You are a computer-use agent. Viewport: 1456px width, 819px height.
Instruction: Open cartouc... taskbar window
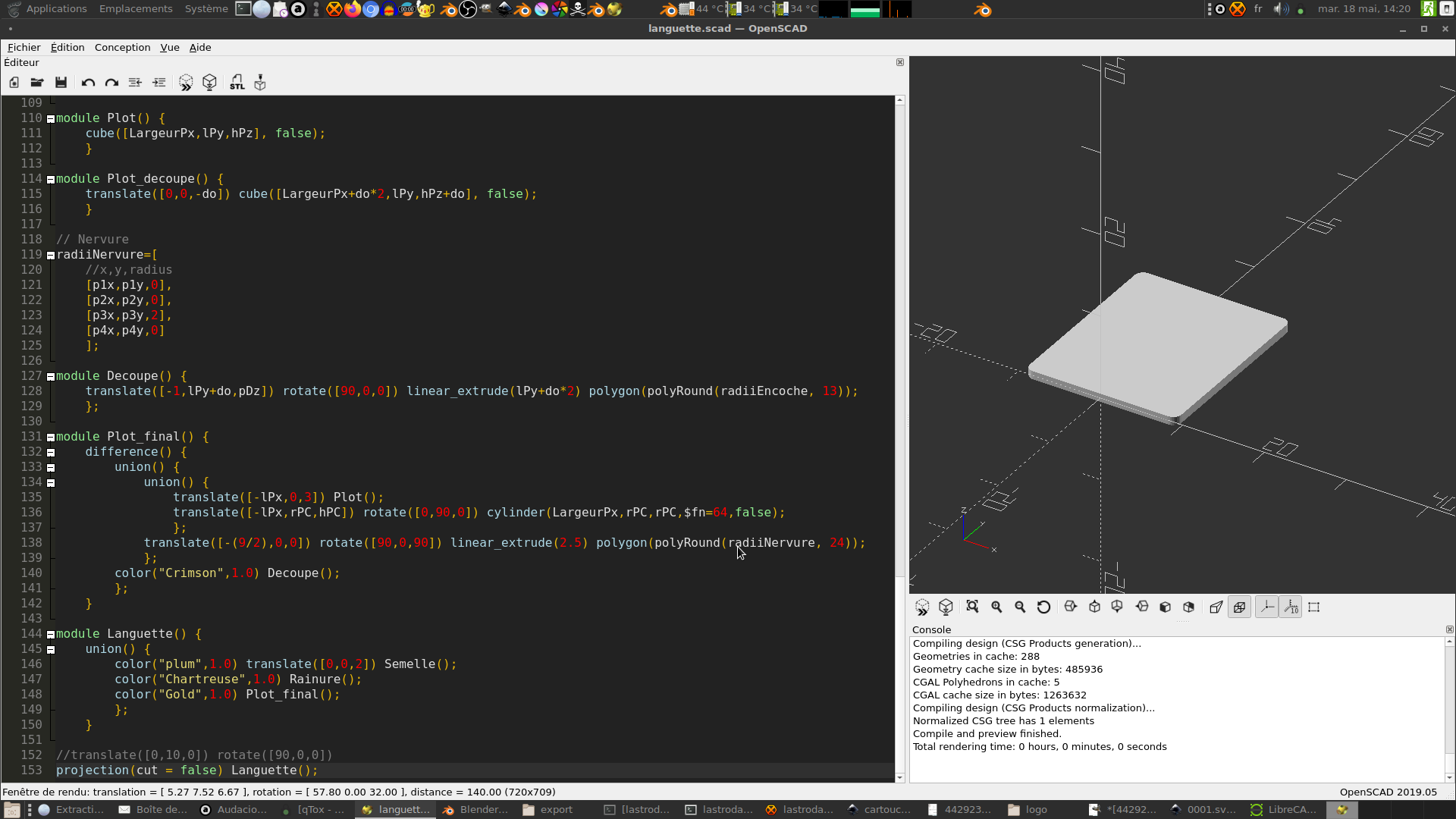(x=879, y=810)
